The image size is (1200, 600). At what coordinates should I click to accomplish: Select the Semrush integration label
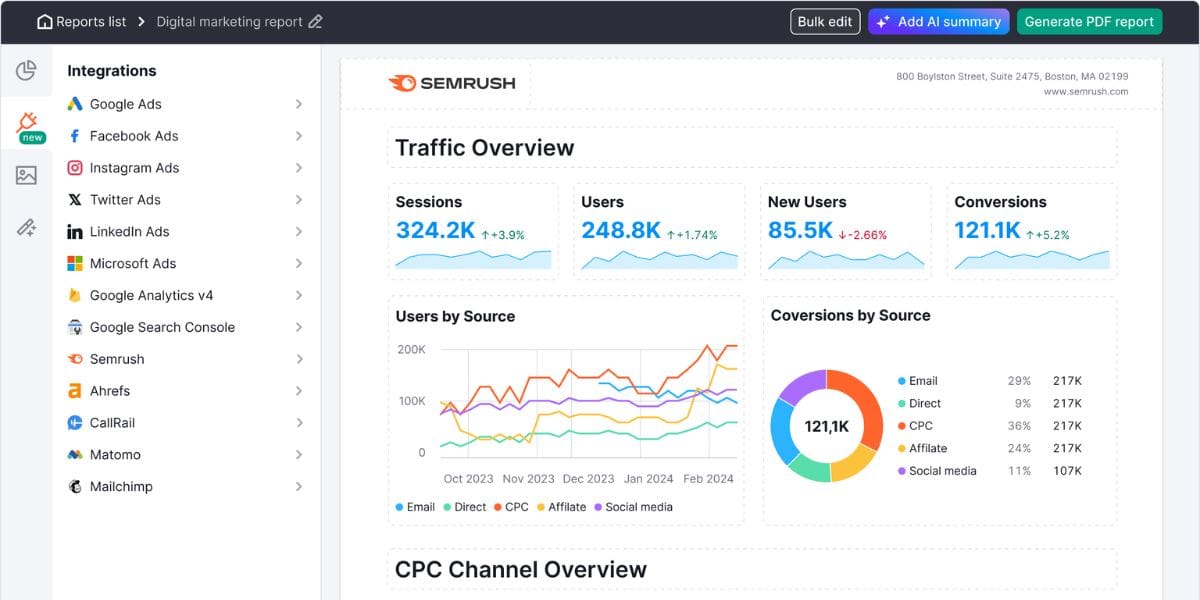click(x=117, y=359)
